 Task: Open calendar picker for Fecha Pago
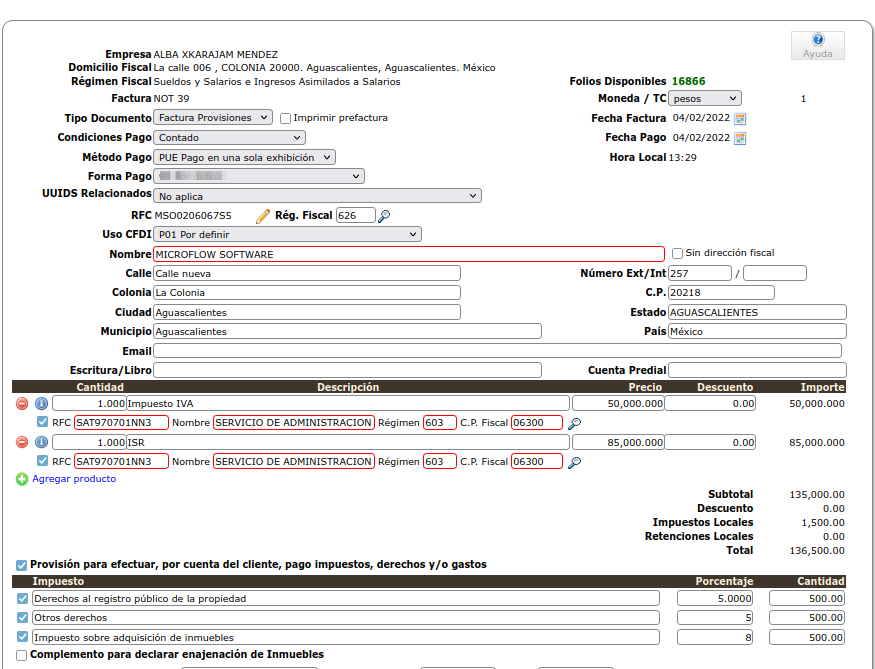(740, 138)
